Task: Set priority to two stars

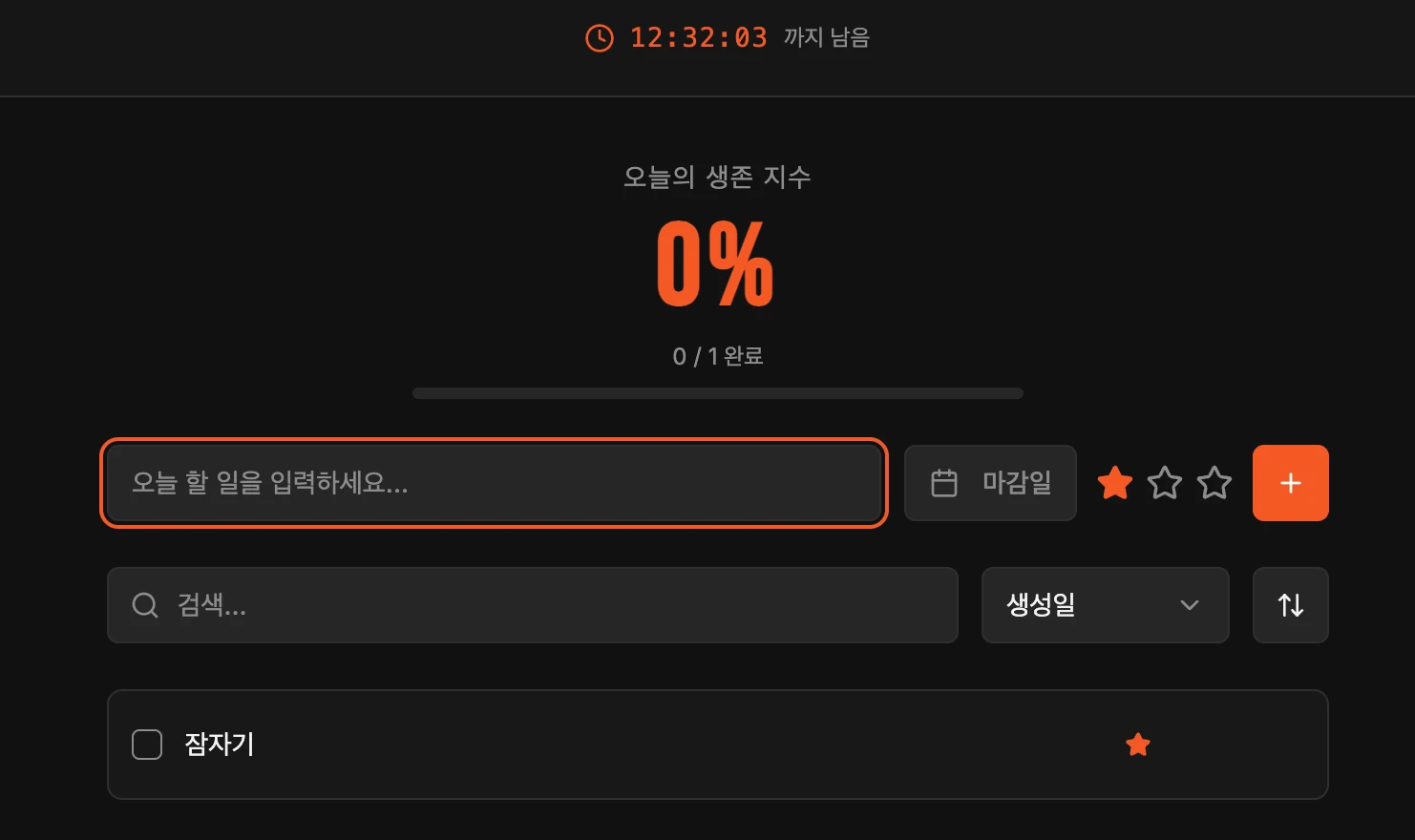Action: pyautogui.click(x=1165, y=483)
